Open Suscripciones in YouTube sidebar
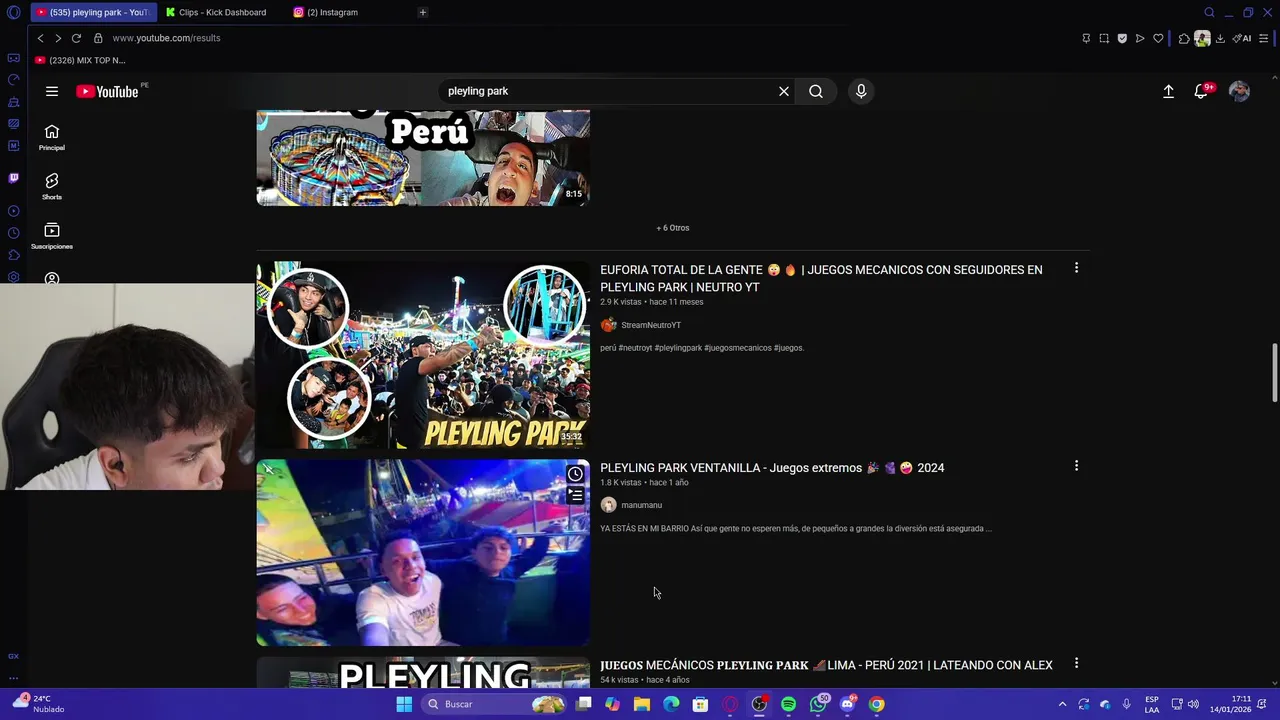 tap(52, 236)
